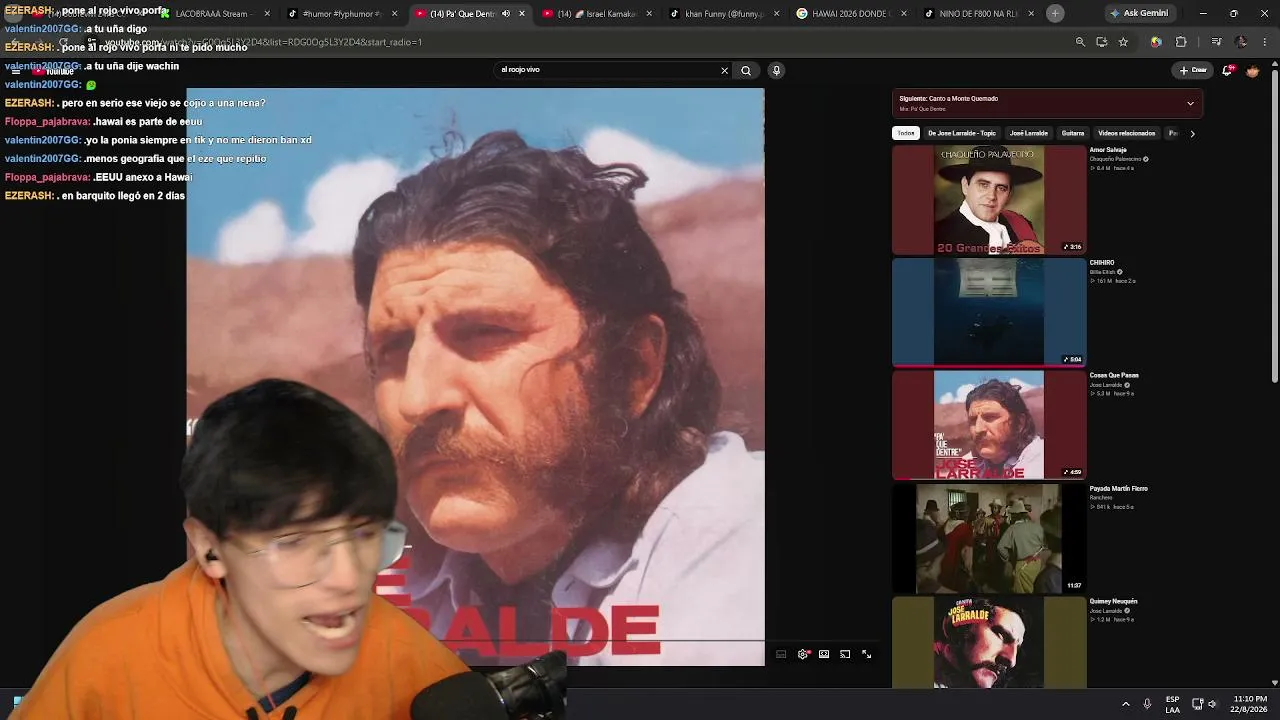Bookmark this page with the star

point(1123,42)
